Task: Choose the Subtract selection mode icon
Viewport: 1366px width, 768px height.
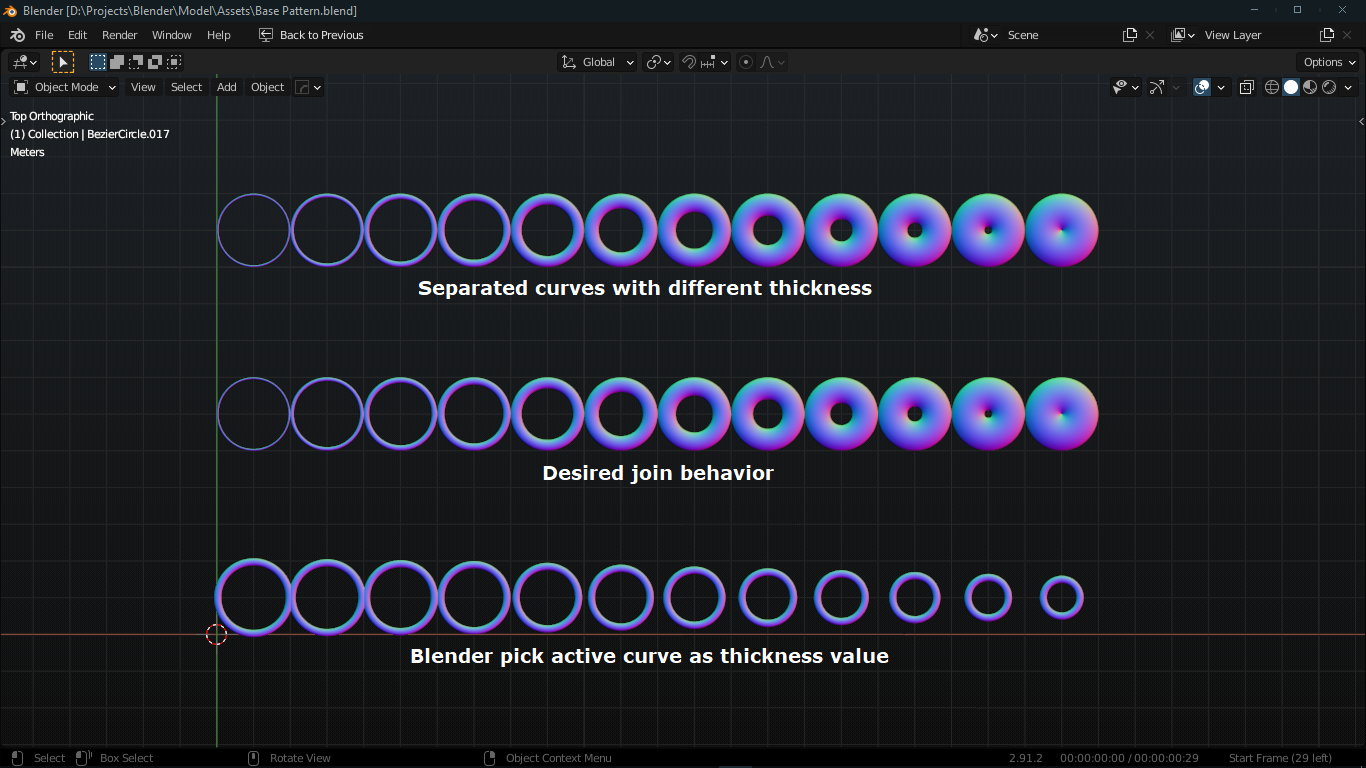Action: (136, 62)
